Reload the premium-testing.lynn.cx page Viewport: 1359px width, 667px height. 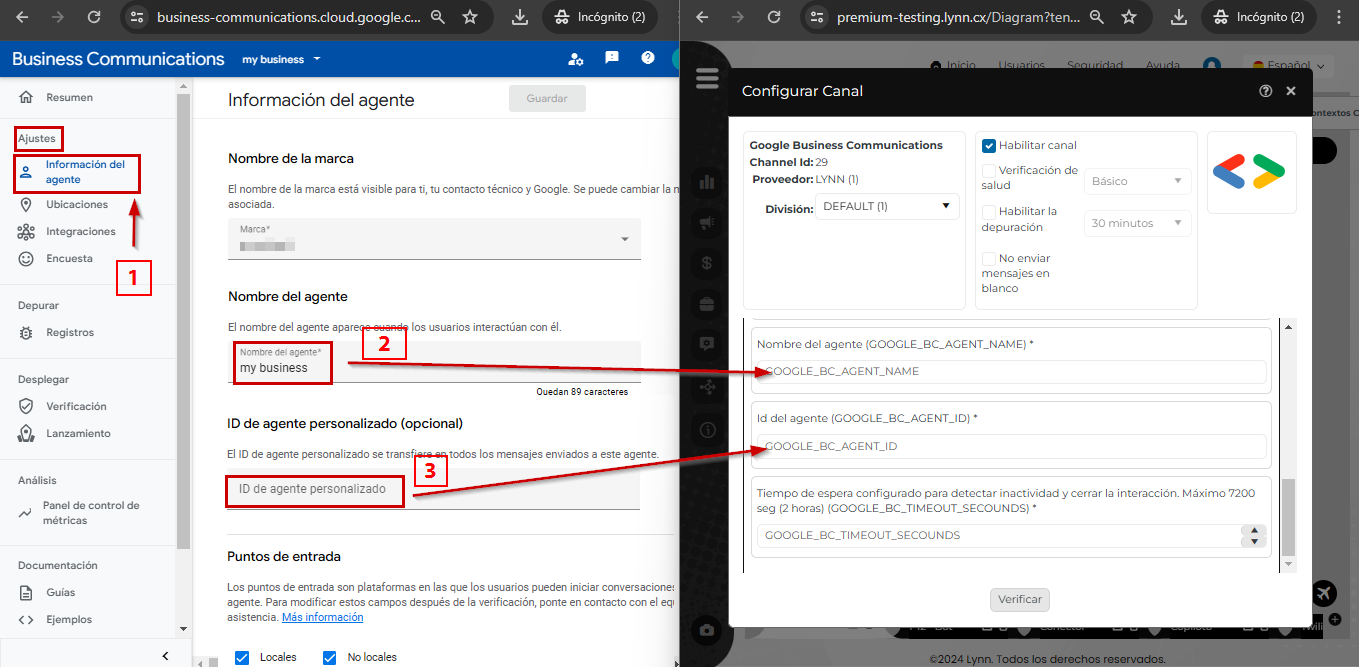click(x=774, y=17)
